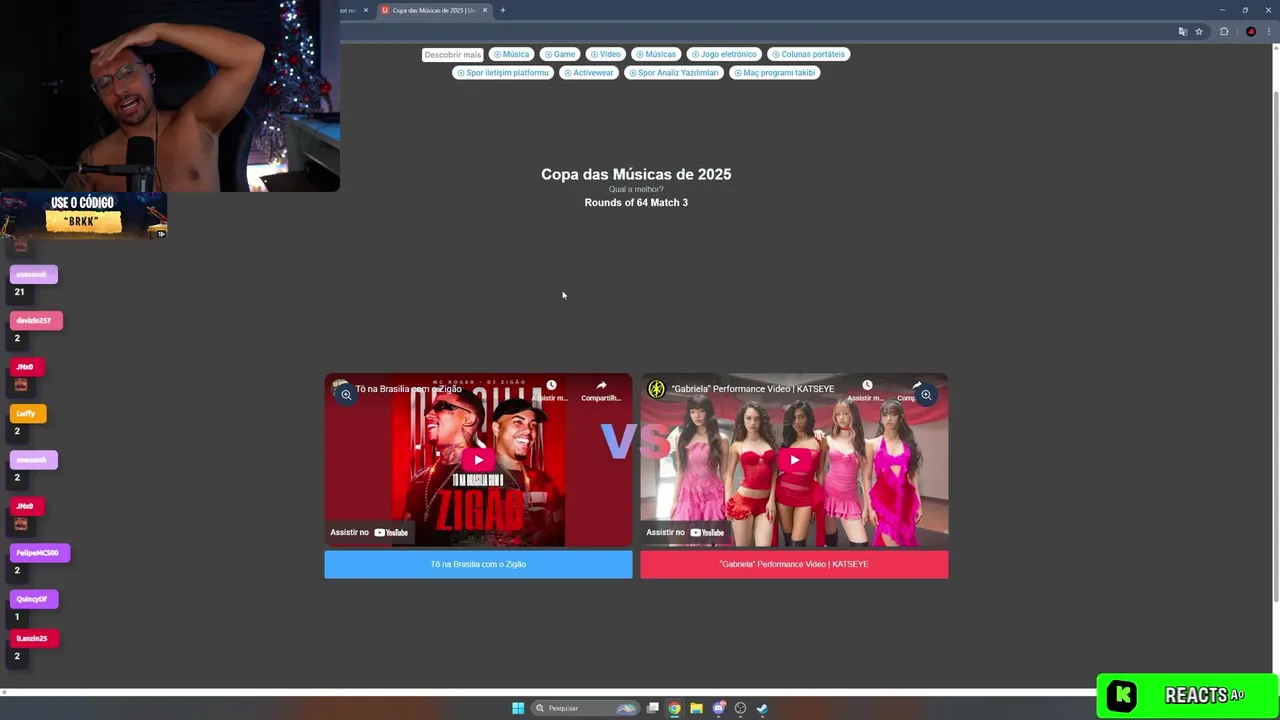Click the Descobrir mais label

452,55
